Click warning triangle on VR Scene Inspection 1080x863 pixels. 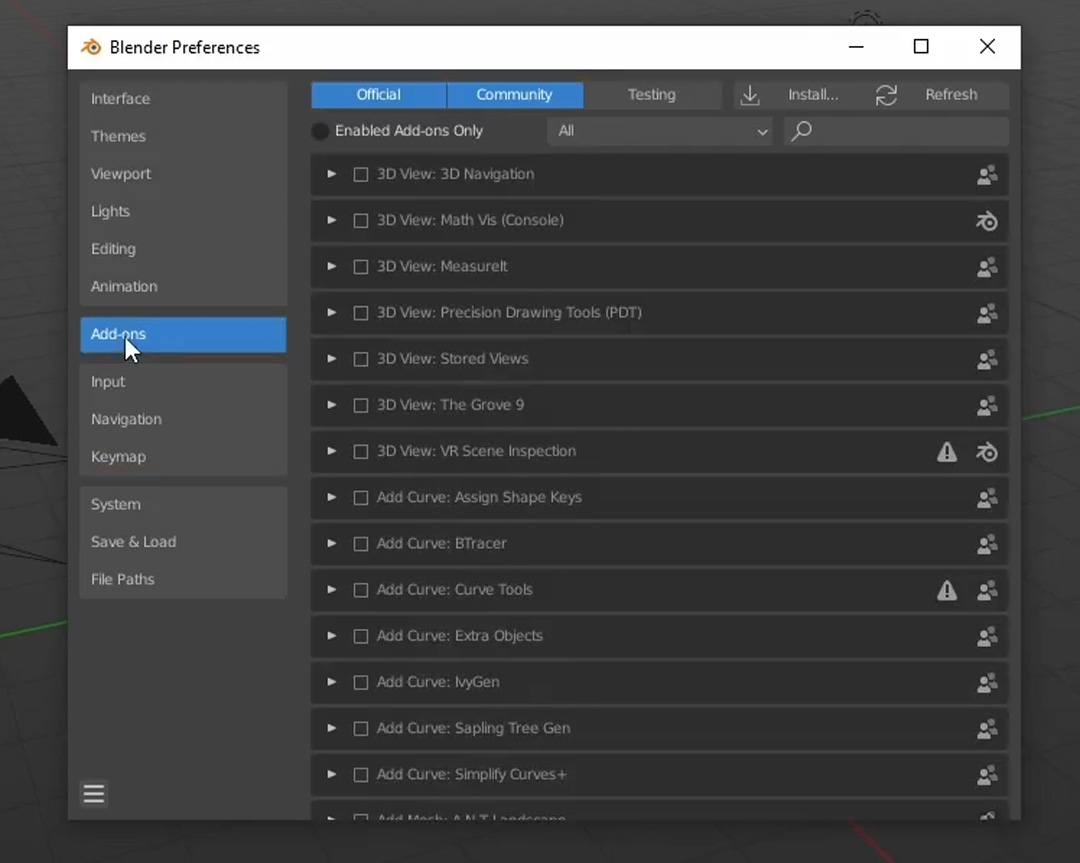tap(947, 452)
